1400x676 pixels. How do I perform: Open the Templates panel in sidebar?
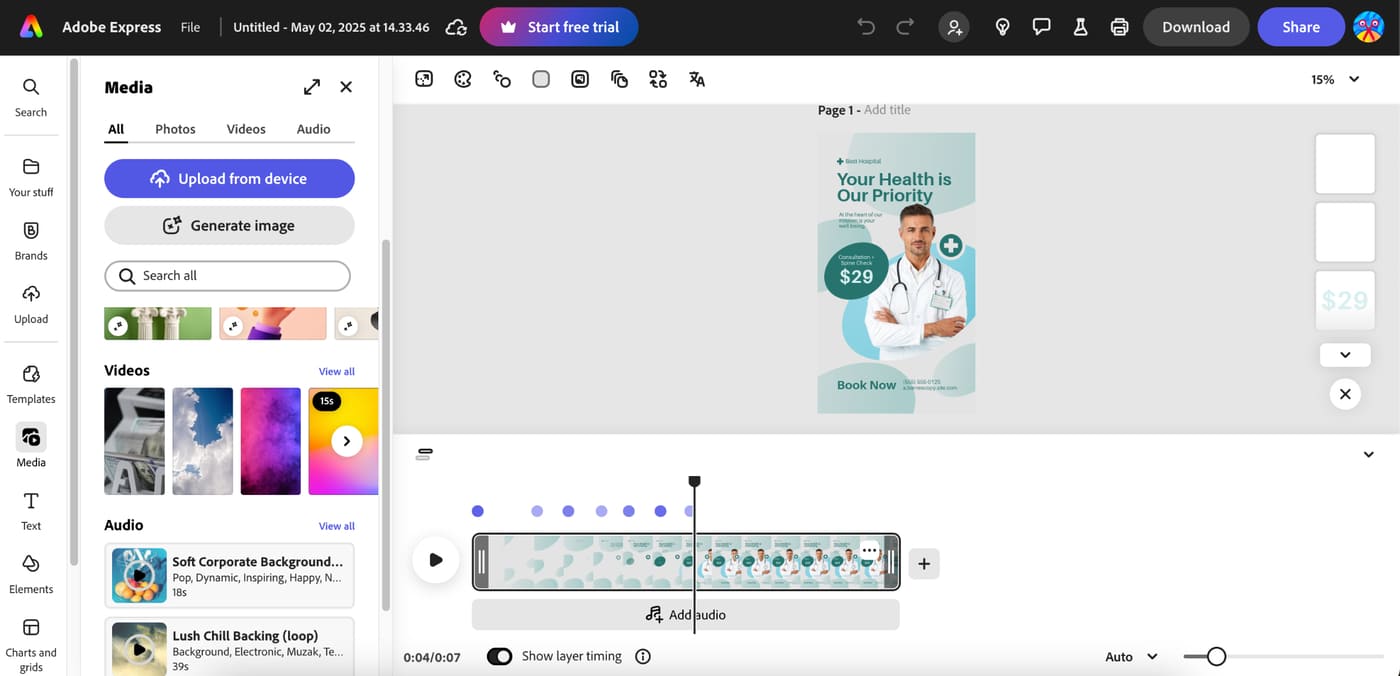31,383
